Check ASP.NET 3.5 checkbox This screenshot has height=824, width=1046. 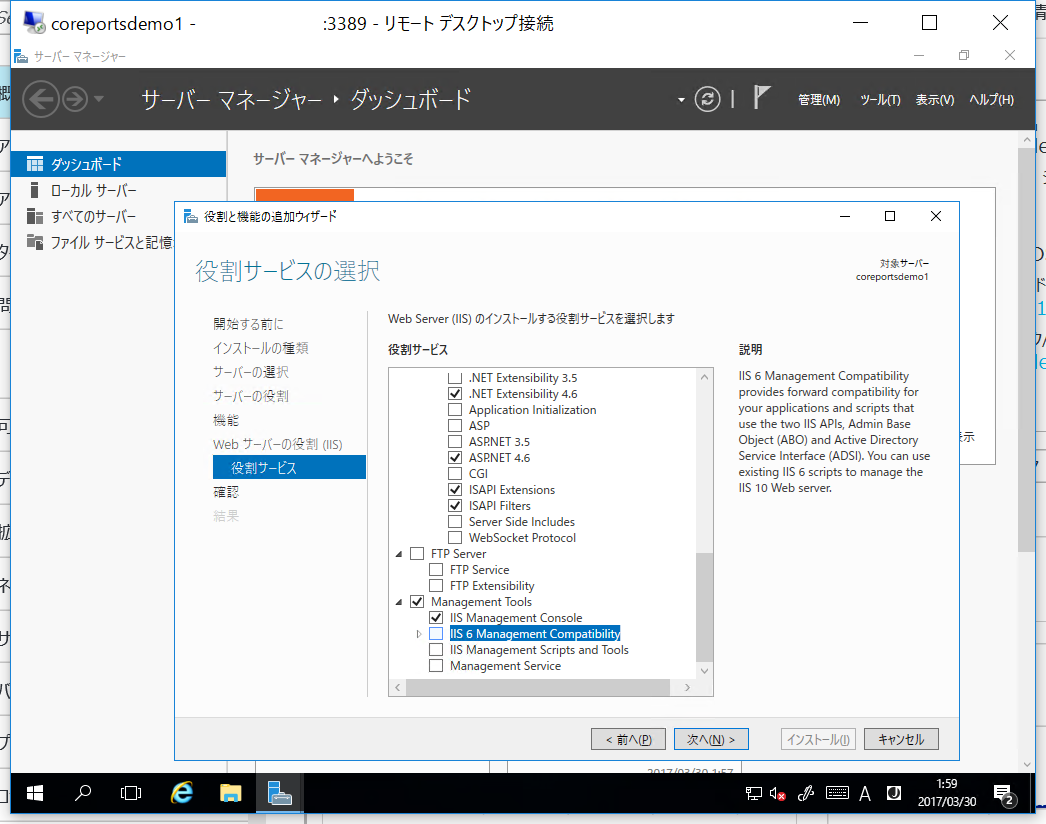click(x=455, y=442)
